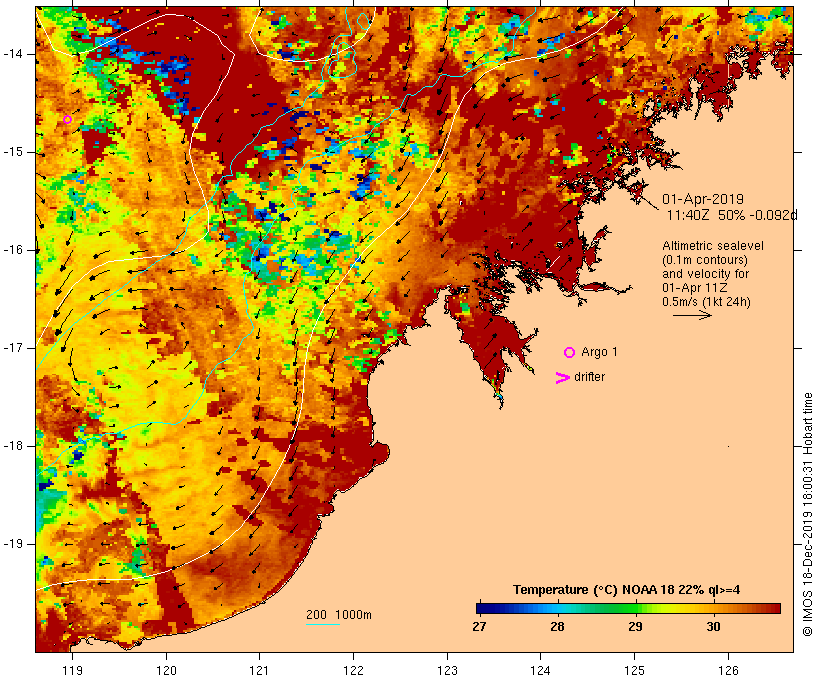The height and width of the screenshot is (680, 820).
Task: Click the magenta Argo float marker near 119°E
Action: point(67,119)
